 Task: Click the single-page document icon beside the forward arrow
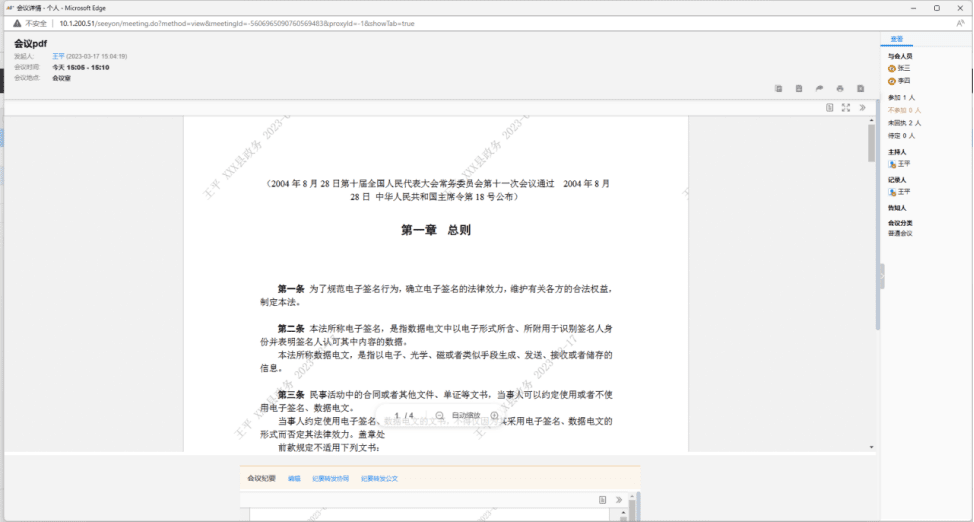799,89
